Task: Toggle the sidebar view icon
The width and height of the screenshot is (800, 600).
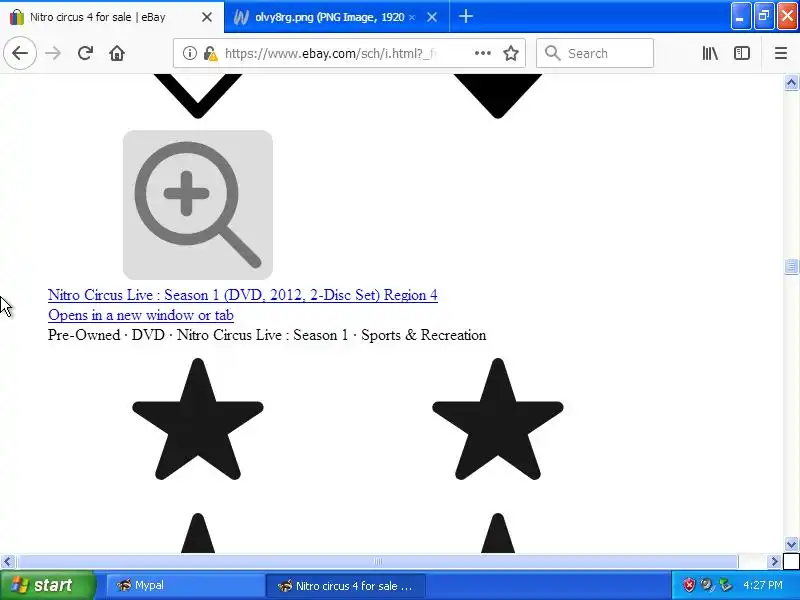Action: point(742,53)
